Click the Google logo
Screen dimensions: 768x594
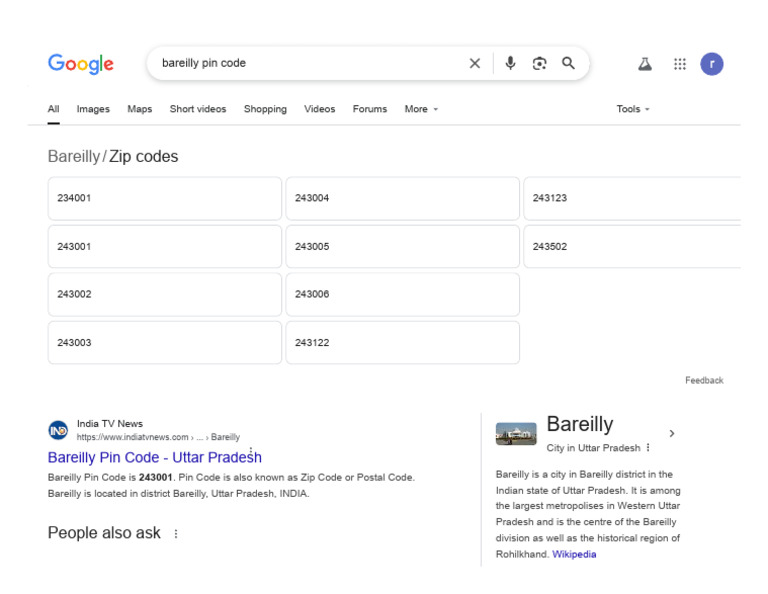coord(81,64)
